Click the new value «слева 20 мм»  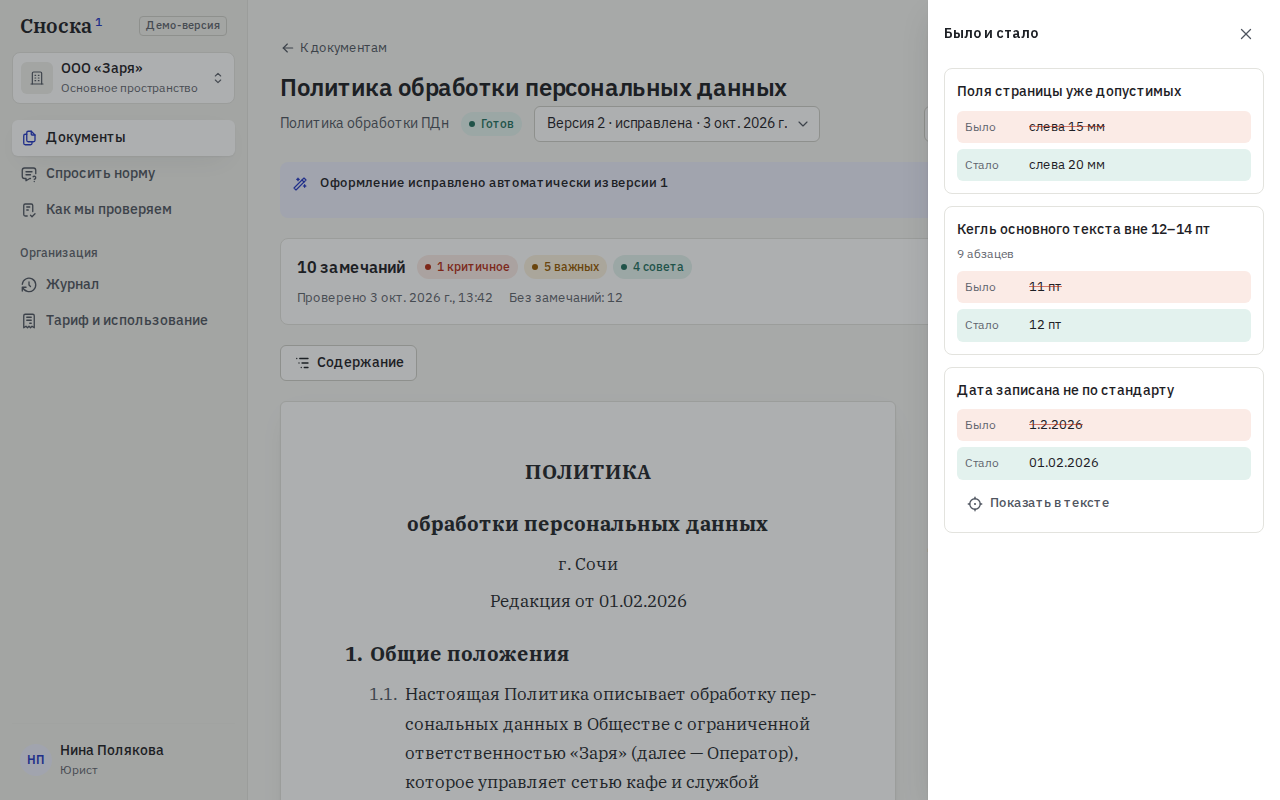pyautogui.click(x=1067, y=165)
